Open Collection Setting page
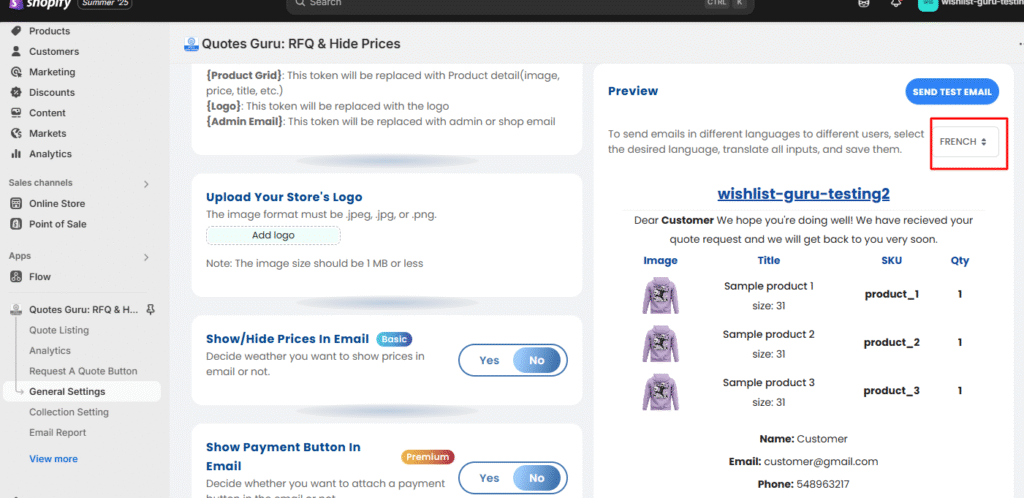 pyautogui.click(x=69, y=412)
